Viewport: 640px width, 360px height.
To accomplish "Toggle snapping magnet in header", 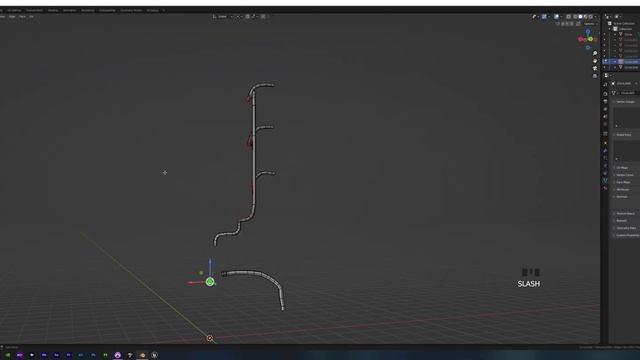I will pyautogui.click(x=247, y=17).
